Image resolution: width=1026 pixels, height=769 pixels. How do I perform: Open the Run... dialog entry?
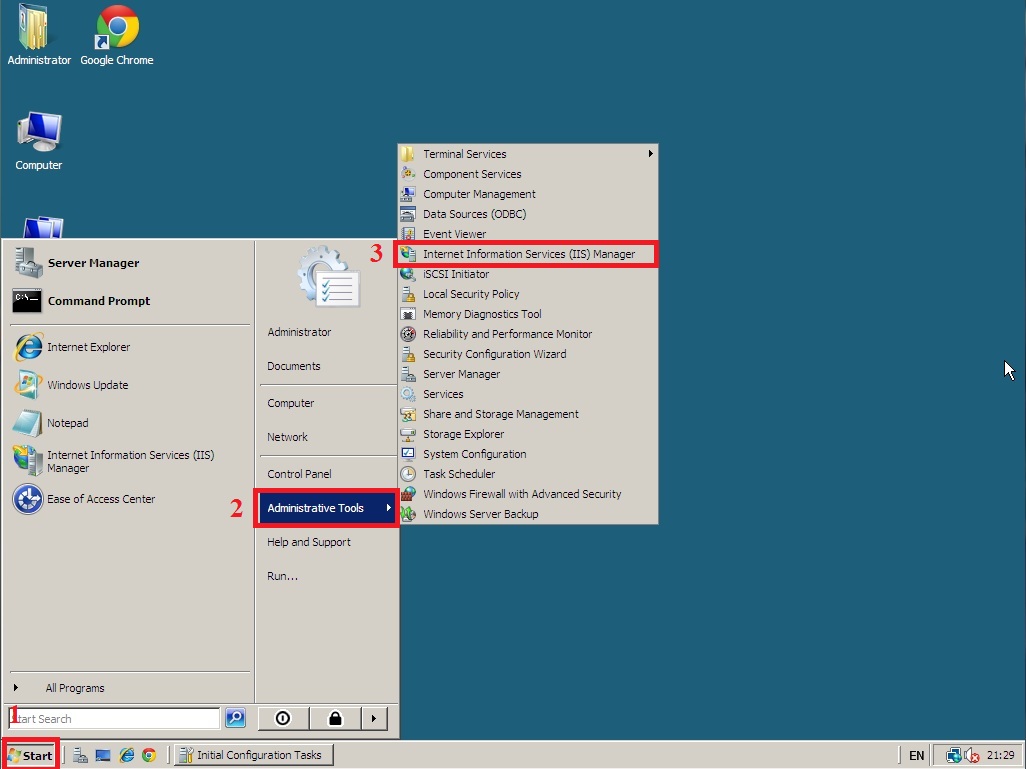tap(282, 576)
